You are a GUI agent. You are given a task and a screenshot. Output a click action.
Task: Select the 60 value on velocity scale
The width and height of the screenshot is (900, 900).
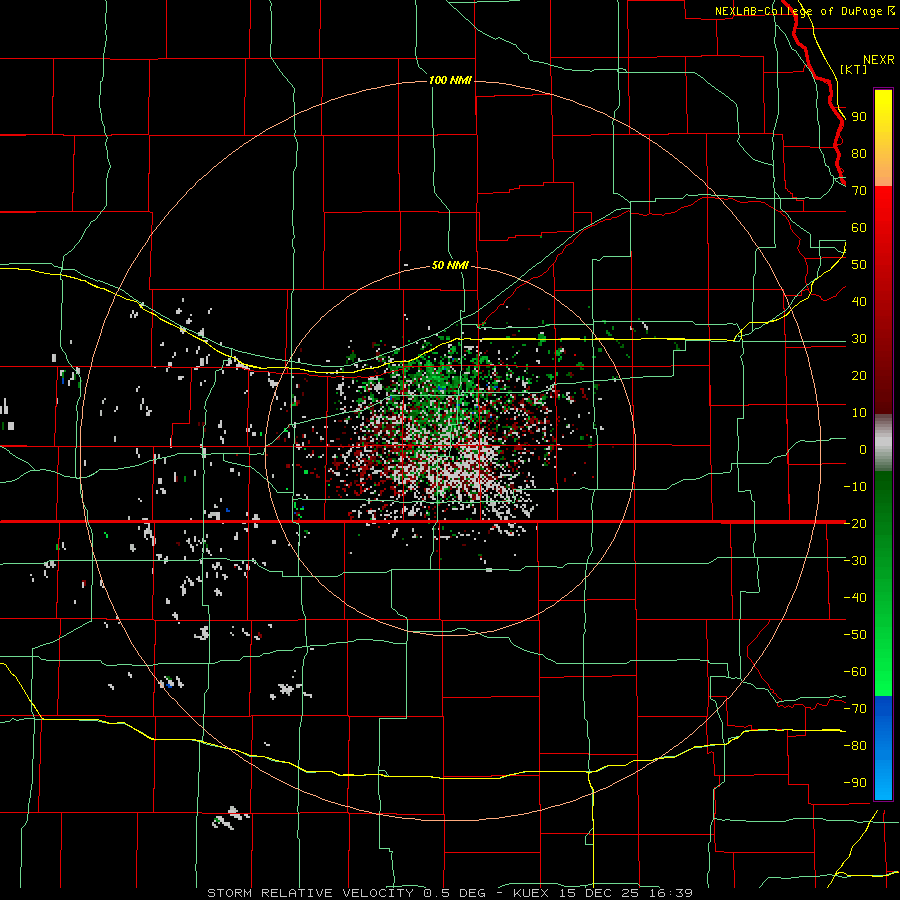tap(859, 227)
